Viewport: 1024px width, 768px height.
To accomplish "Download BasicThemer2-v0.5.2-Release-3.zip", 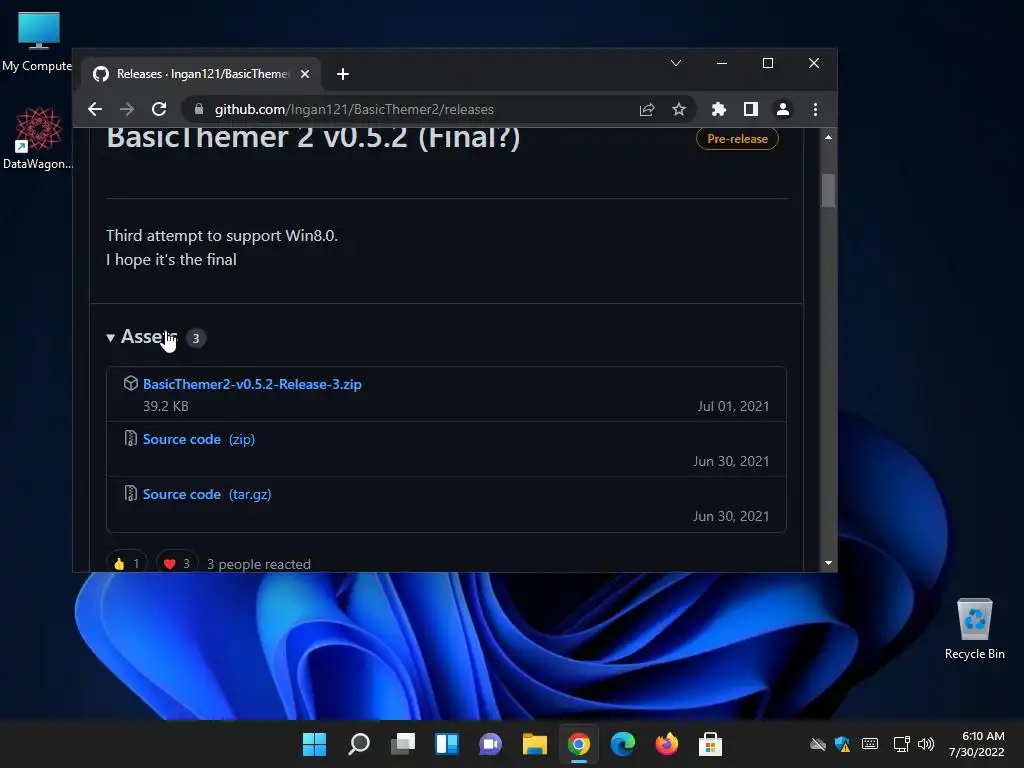I will 252,384.
